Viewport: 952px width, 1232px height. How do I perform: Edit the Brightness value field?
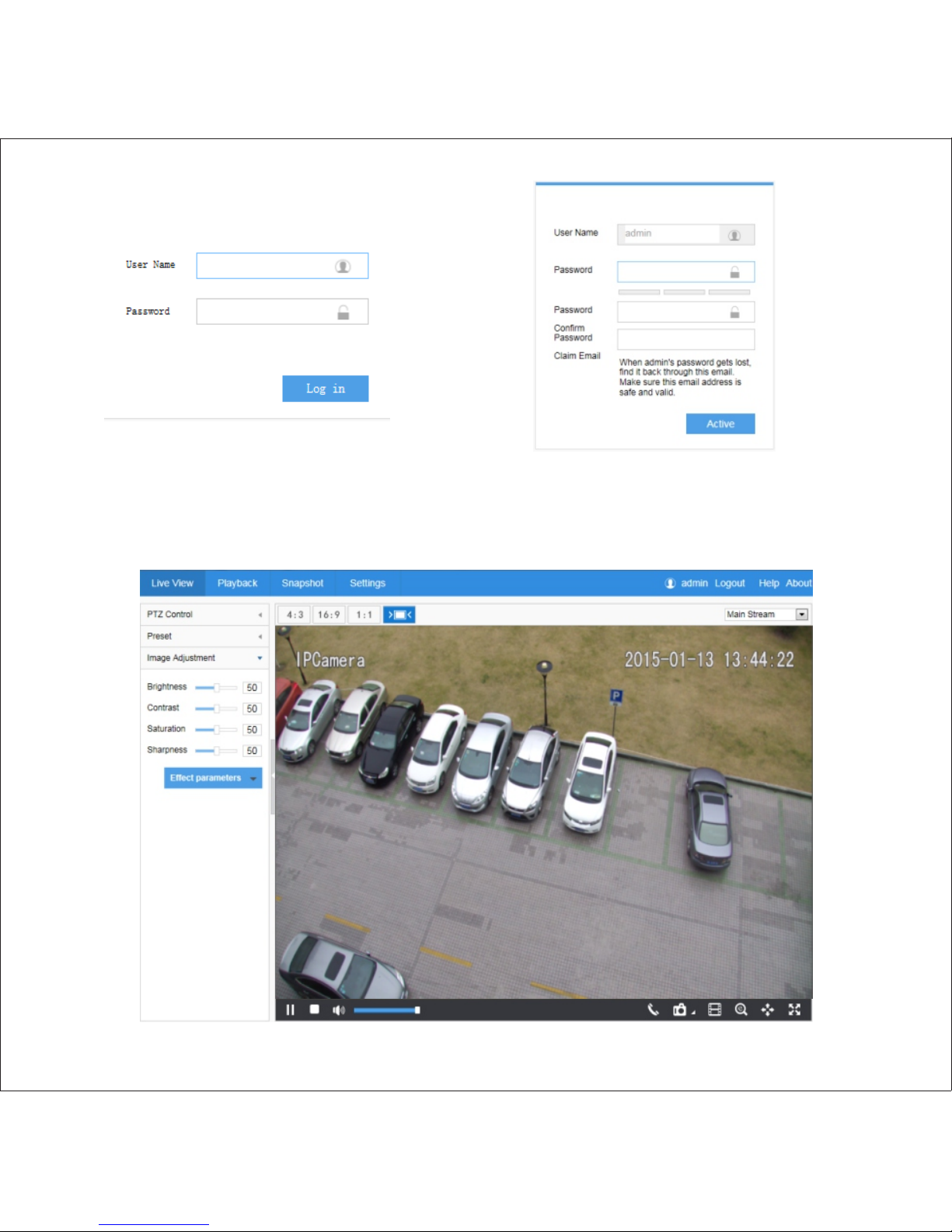click(252, 688)
